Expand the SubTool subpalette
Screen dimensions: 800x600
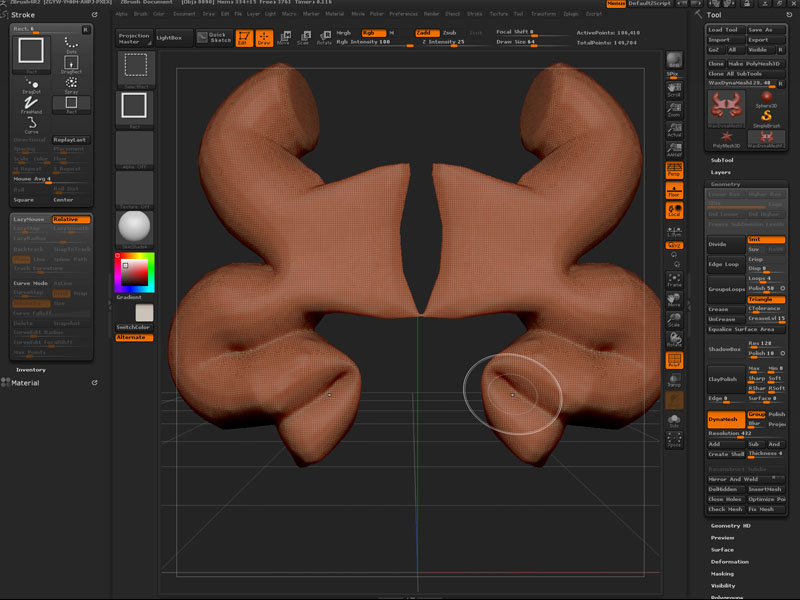point(722,160)
